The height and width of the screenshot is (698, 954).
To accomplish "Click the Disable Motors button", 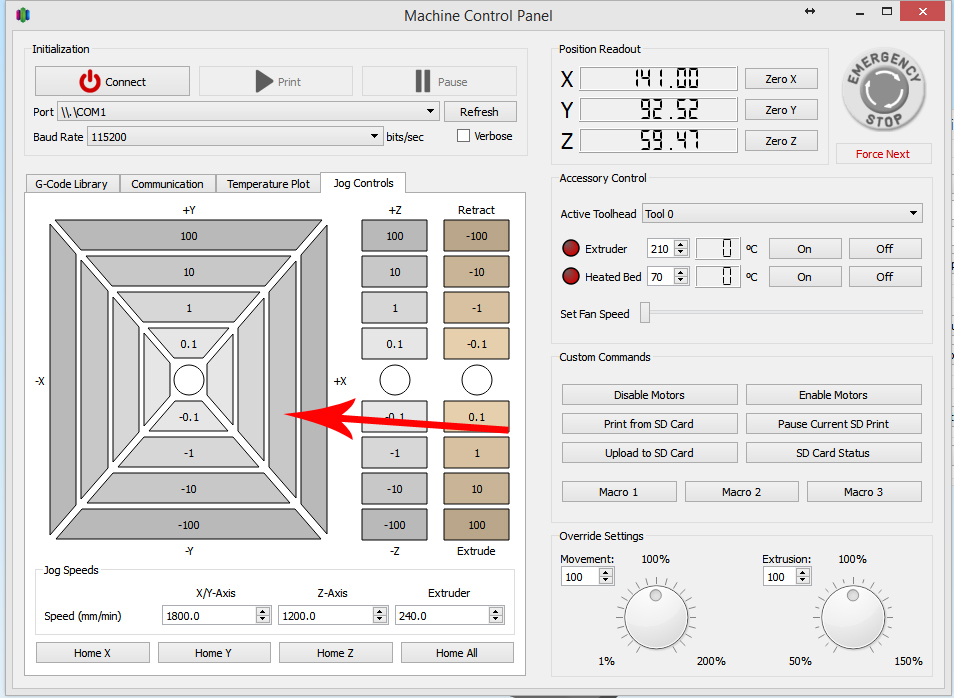I will tap(649, 395).
